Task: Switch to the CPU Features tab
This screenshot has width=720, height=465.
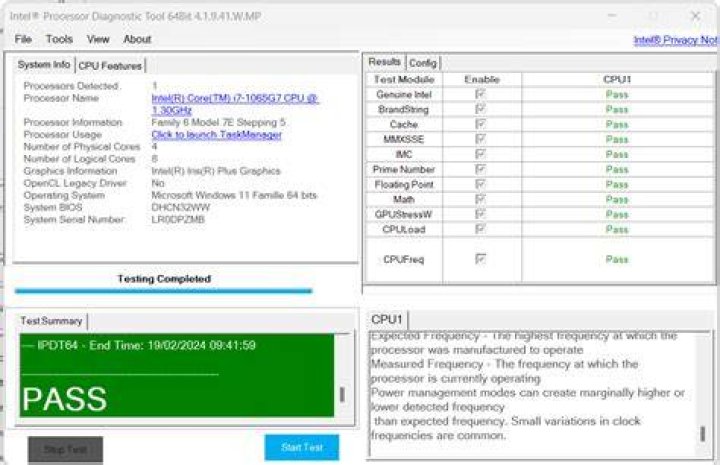Action: 110,66
